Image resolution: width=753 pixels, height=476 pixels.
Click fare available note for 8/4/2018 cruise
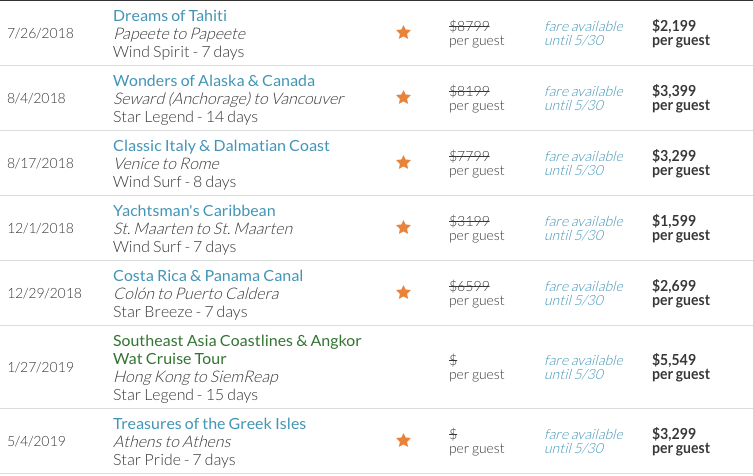coord(583,98)
